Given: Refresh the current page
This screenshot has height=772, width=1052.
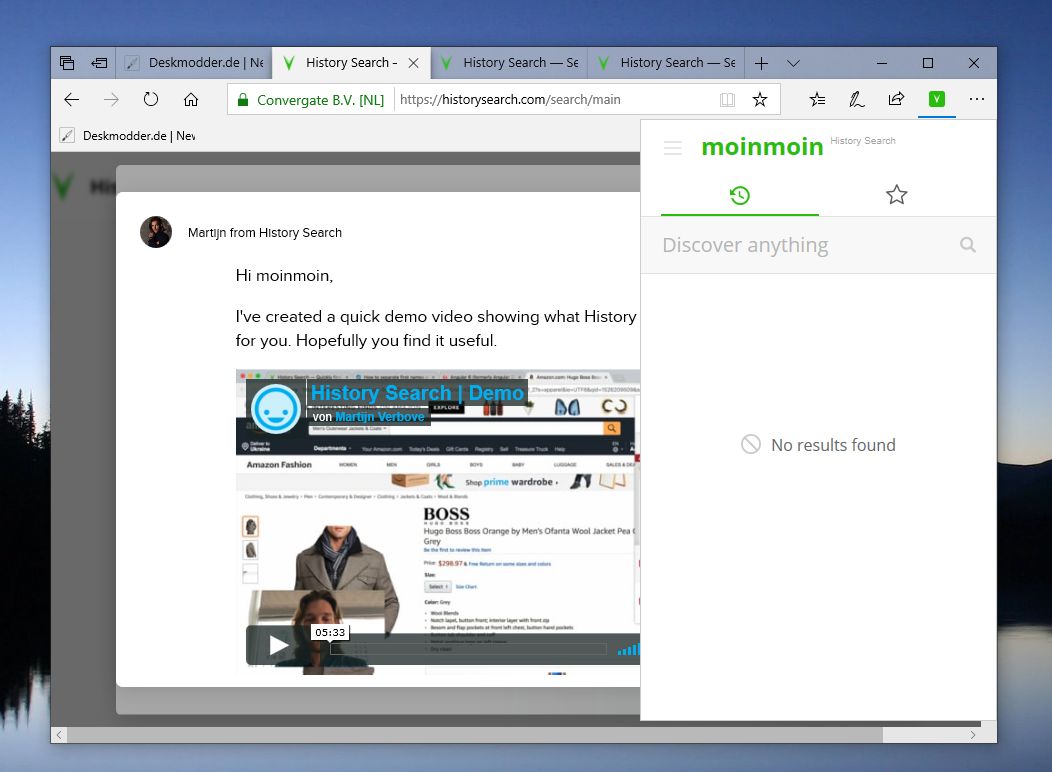Looking at the screenshot, I should (x=151, y=99).
